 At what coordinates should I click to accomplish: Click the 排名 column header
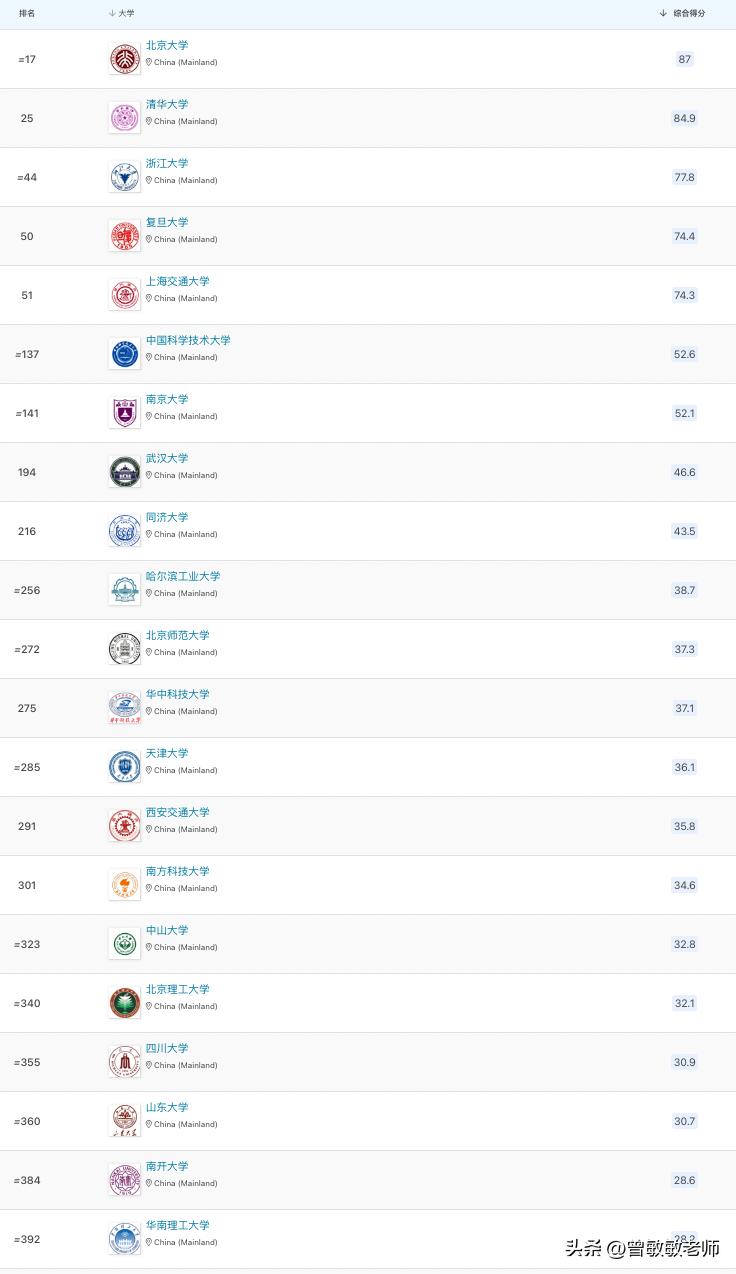(27, 13)
